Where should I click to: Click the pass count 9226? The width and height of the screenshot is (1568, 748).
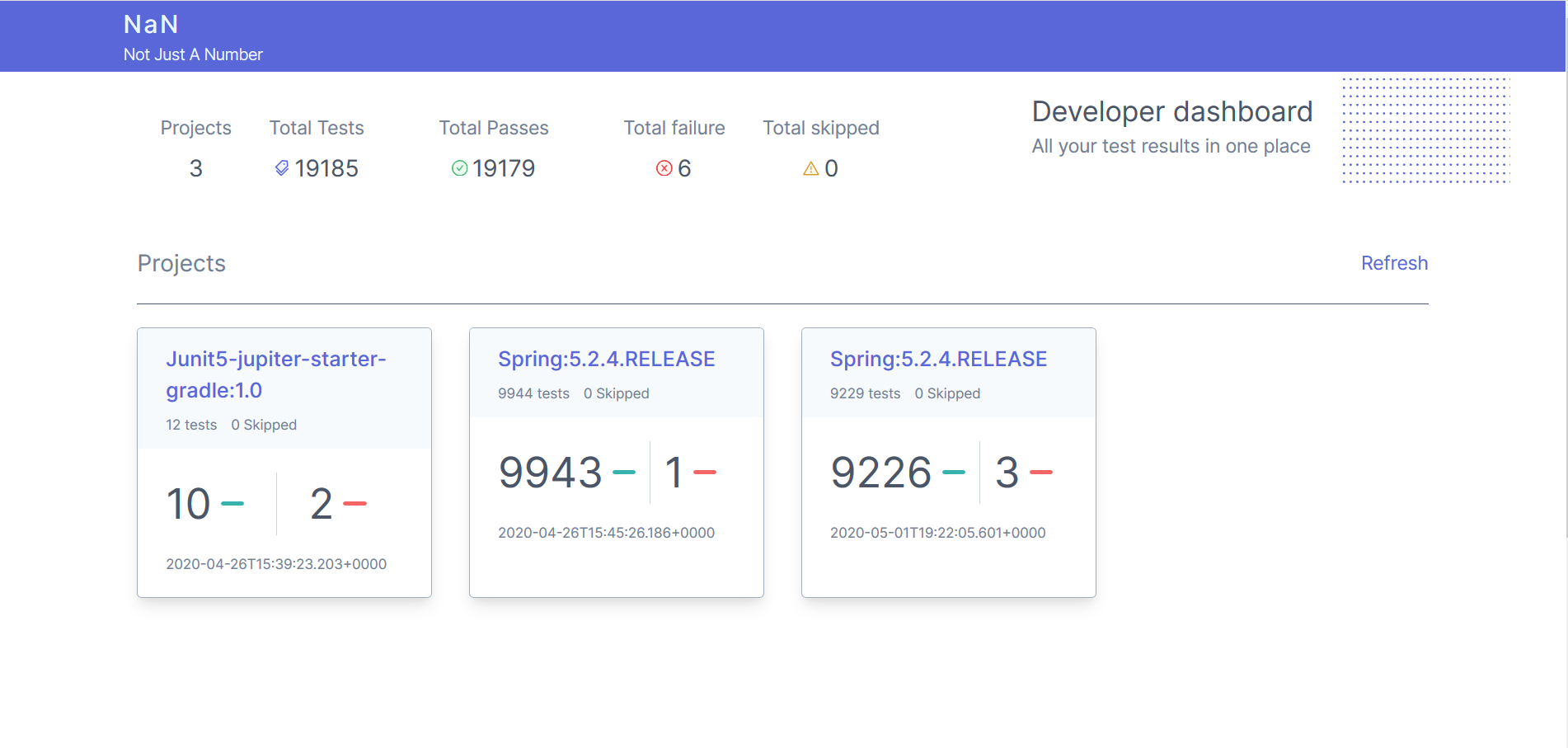tap(881, 473)
